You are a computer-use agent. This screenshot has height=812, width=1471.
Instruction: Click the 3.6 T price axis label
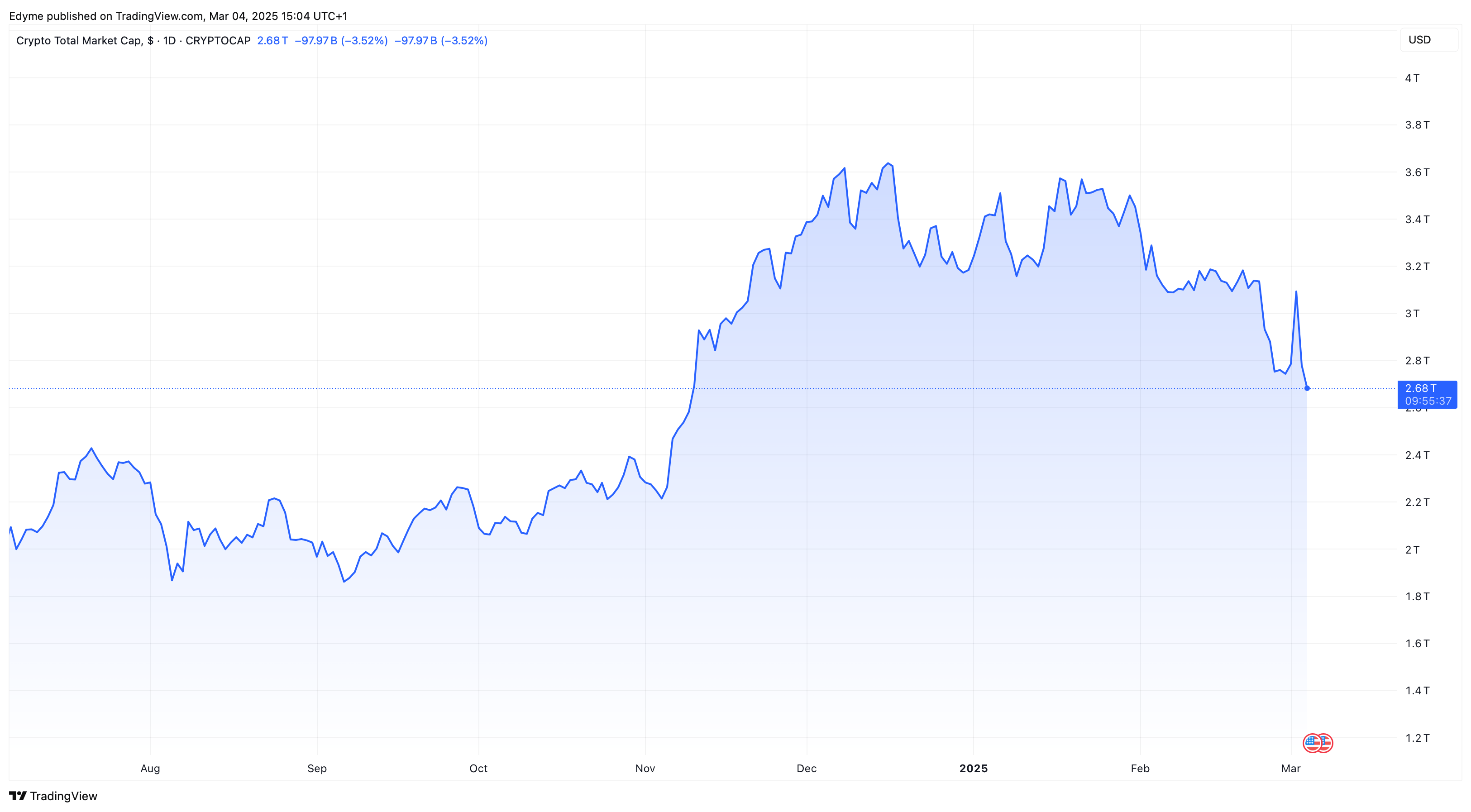(1417, 172)
